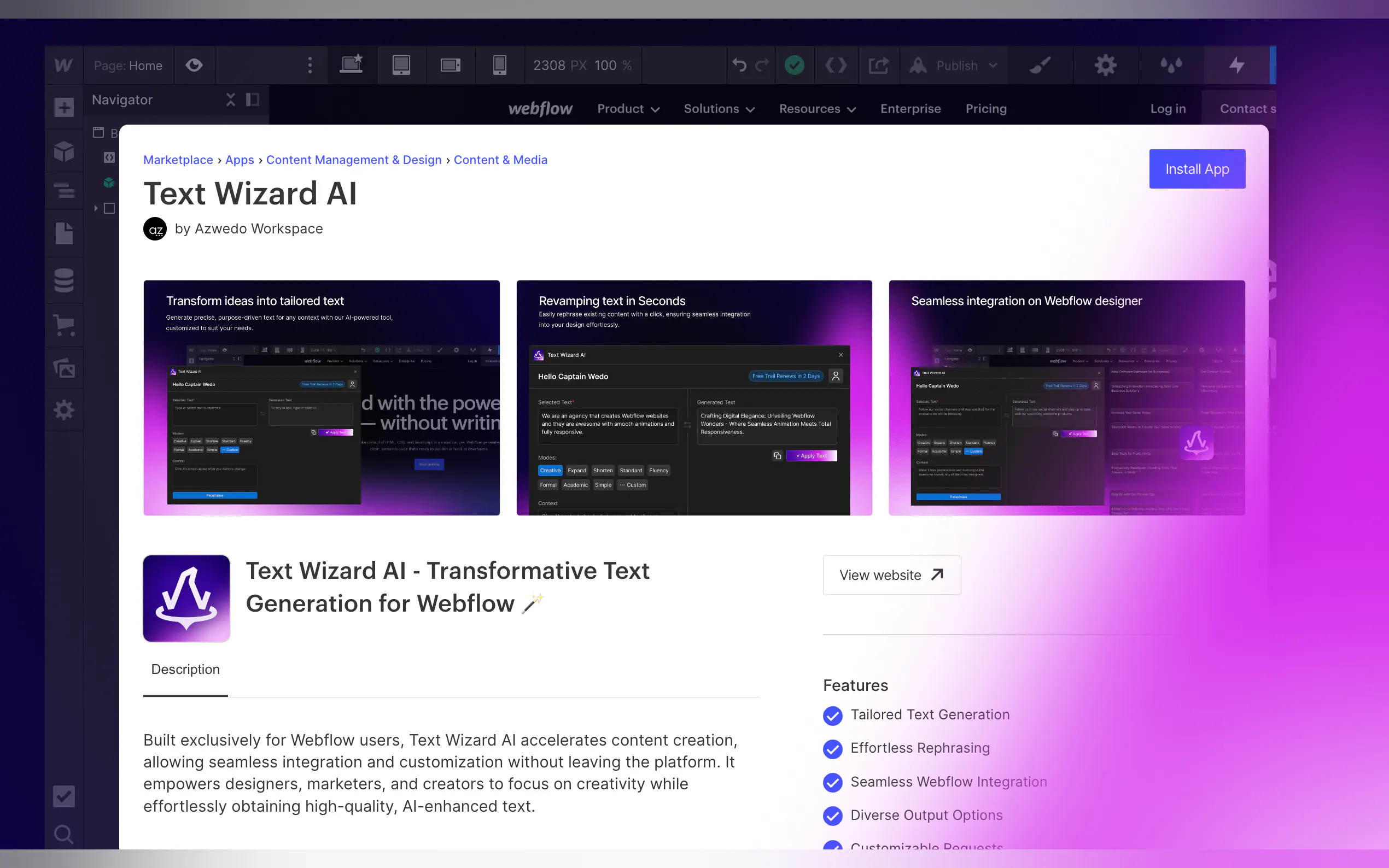The width and height of the screenshot is (1389, 868).
Task: Open the Seamless integration on Webflow designer thumbnail
Action: 1067,397
